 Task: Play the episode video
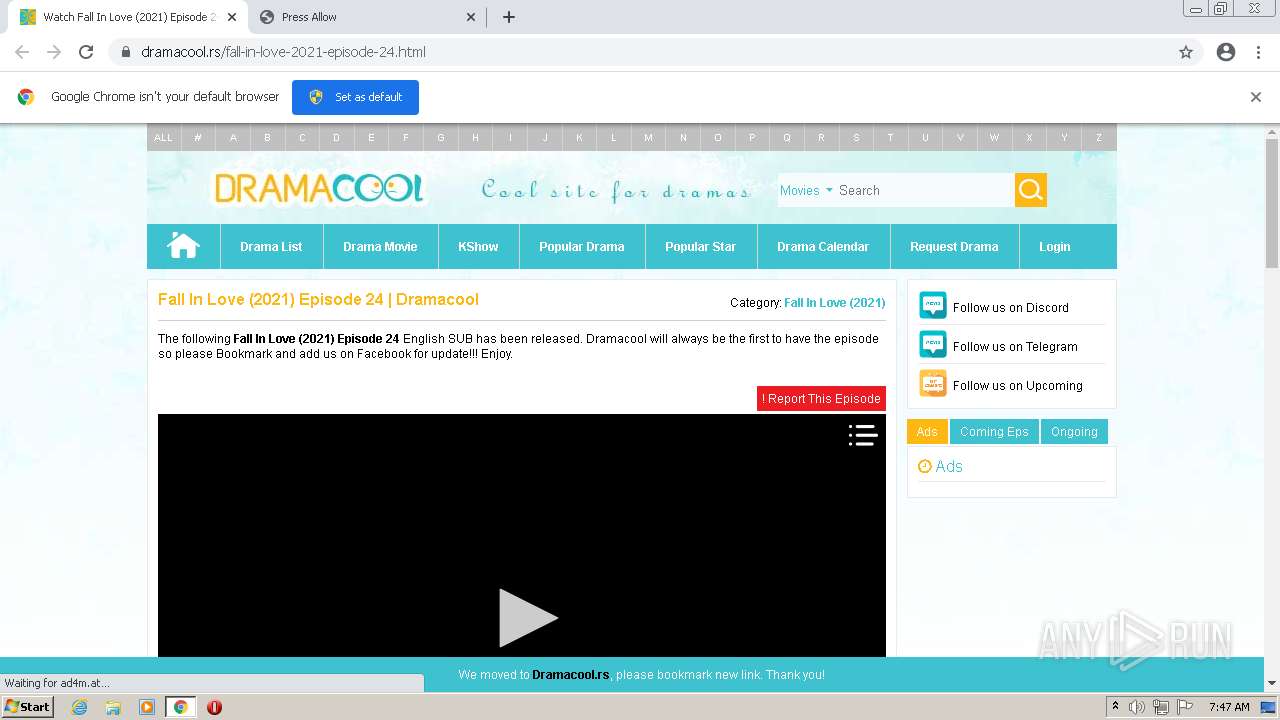click(528, 618)
